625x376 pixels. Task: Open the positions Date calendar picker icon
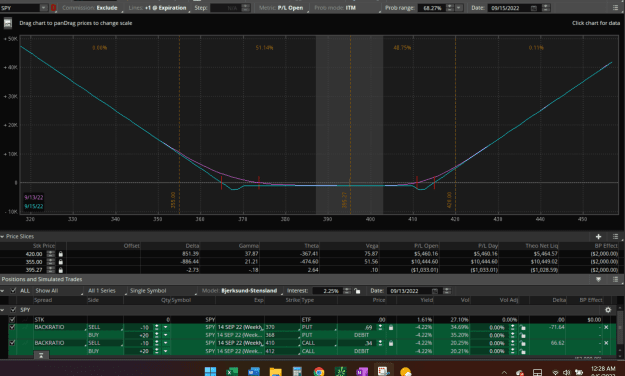point(434,291)
